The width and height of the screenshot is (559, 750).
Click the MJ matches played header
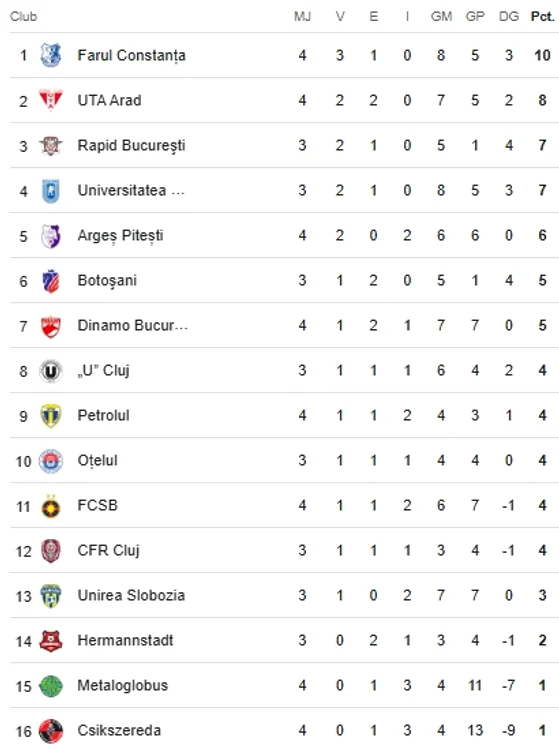(302, 16)
